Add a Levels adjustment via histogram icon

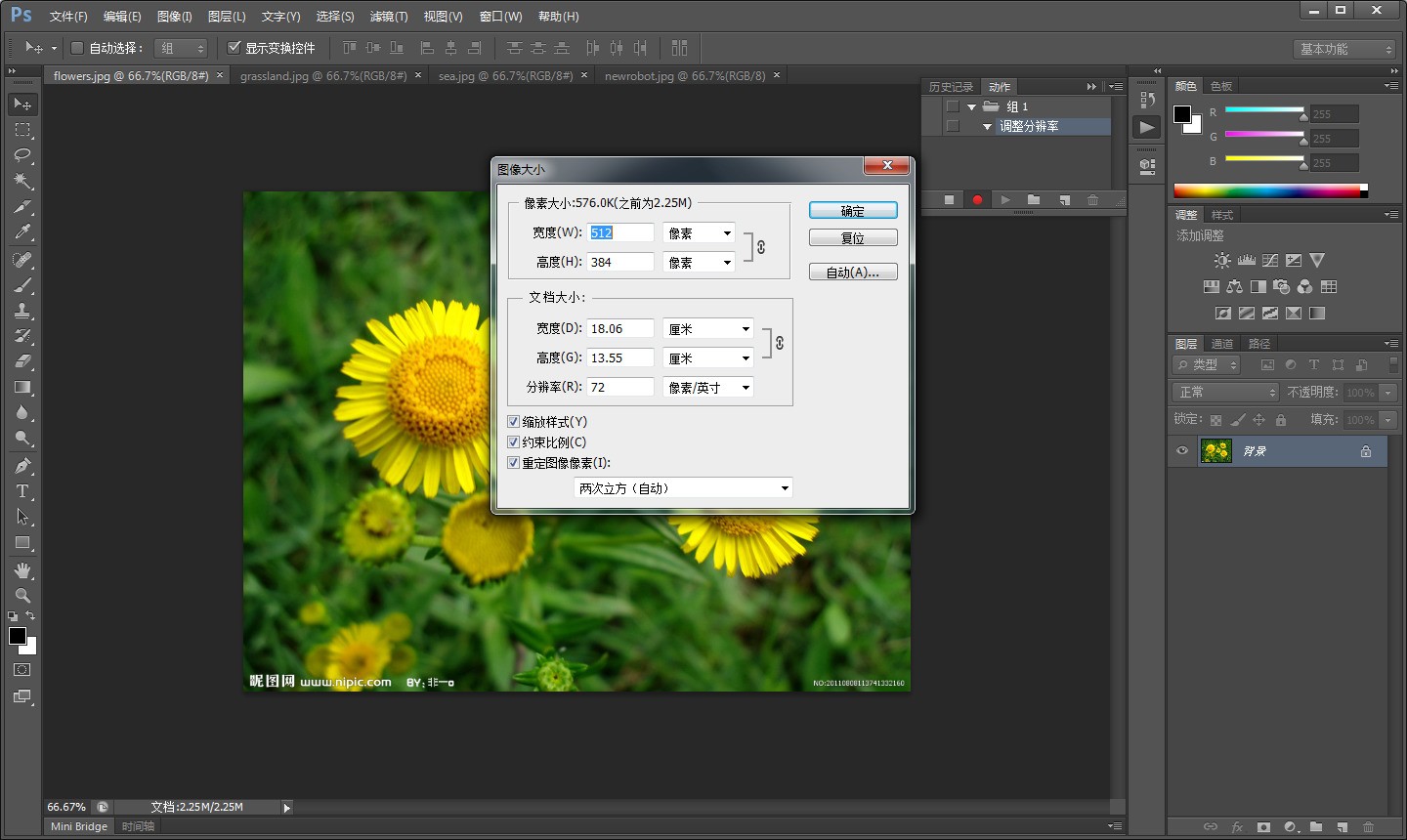click(1246, 261)
